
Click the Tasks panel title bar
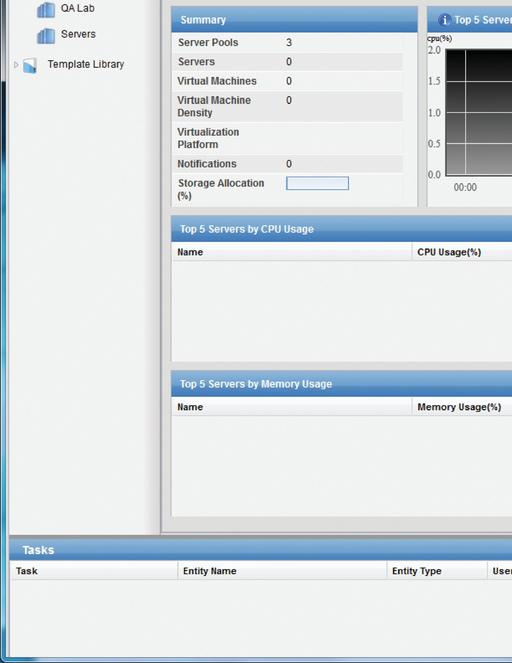pyautogui.click(x=260, y=550)
